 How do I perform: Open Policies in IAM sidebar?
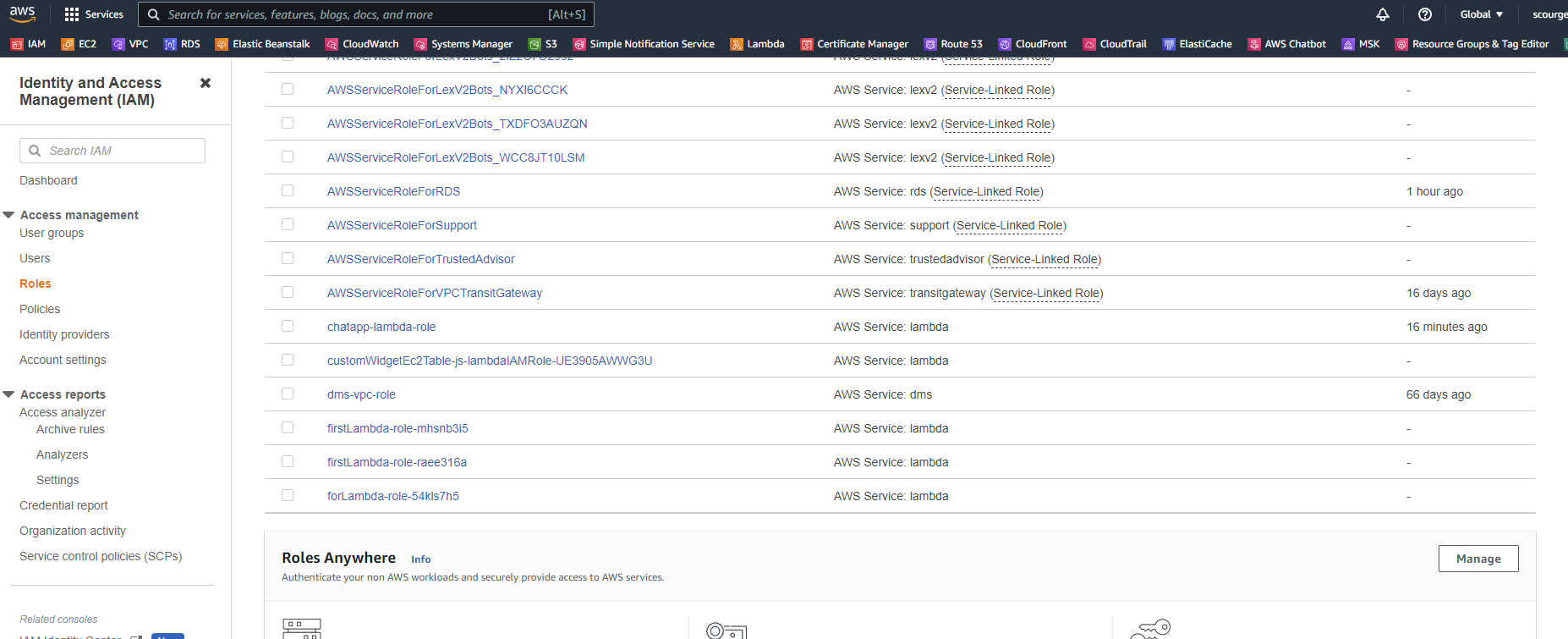40,309
